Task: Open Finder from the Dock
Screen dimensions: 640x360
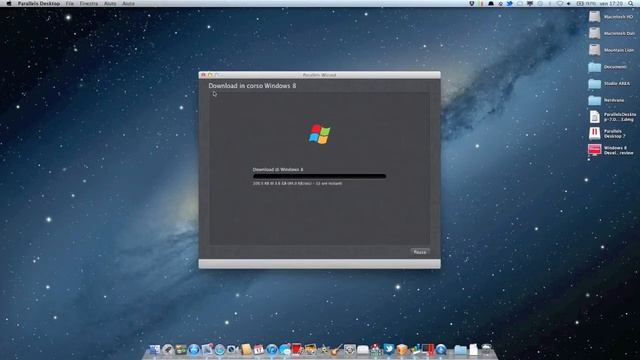Action: pyautogui.click(x=155, y=349)
